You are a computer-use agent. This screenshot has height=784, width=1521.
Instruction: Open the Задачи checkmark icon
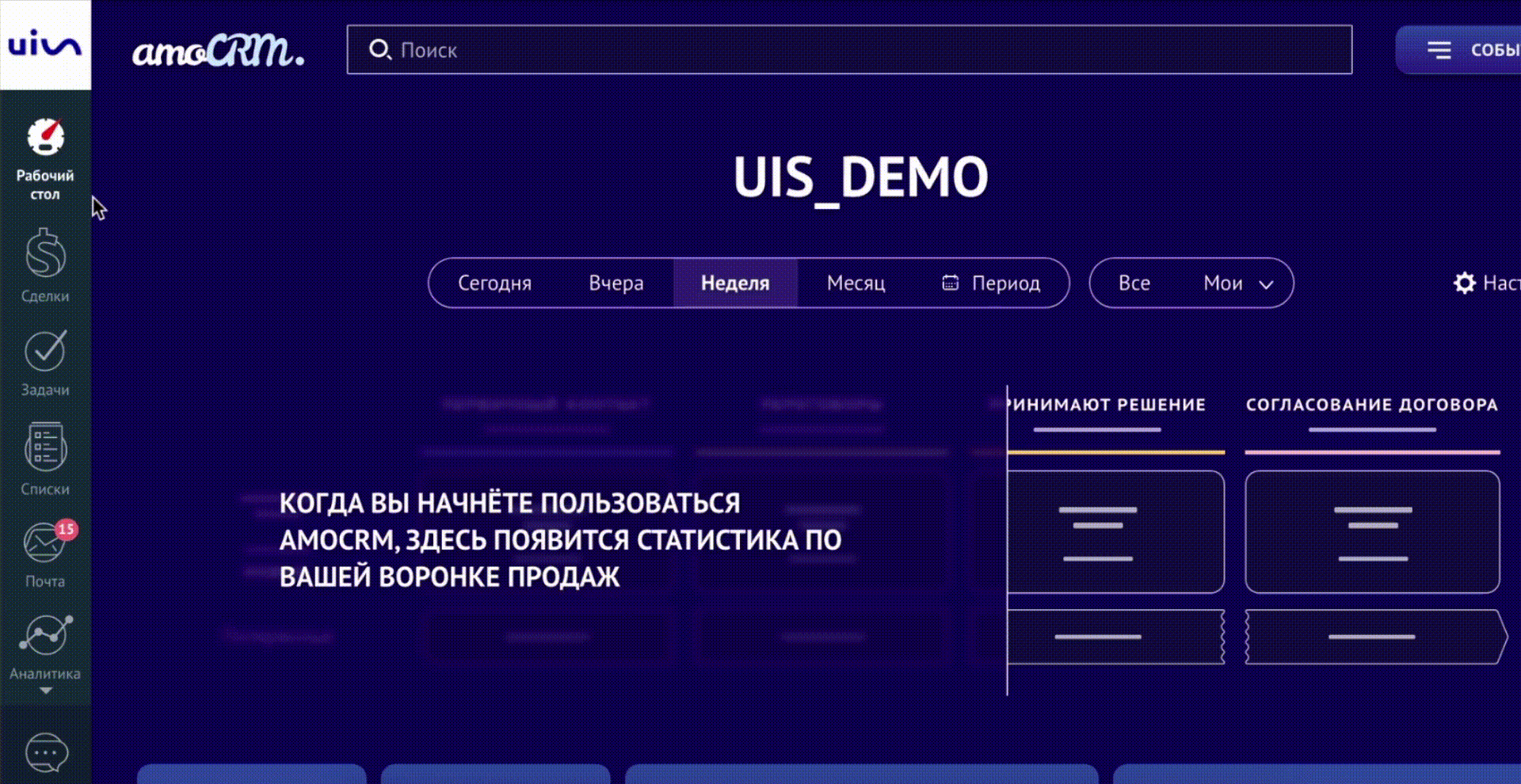tap(45, 350)
